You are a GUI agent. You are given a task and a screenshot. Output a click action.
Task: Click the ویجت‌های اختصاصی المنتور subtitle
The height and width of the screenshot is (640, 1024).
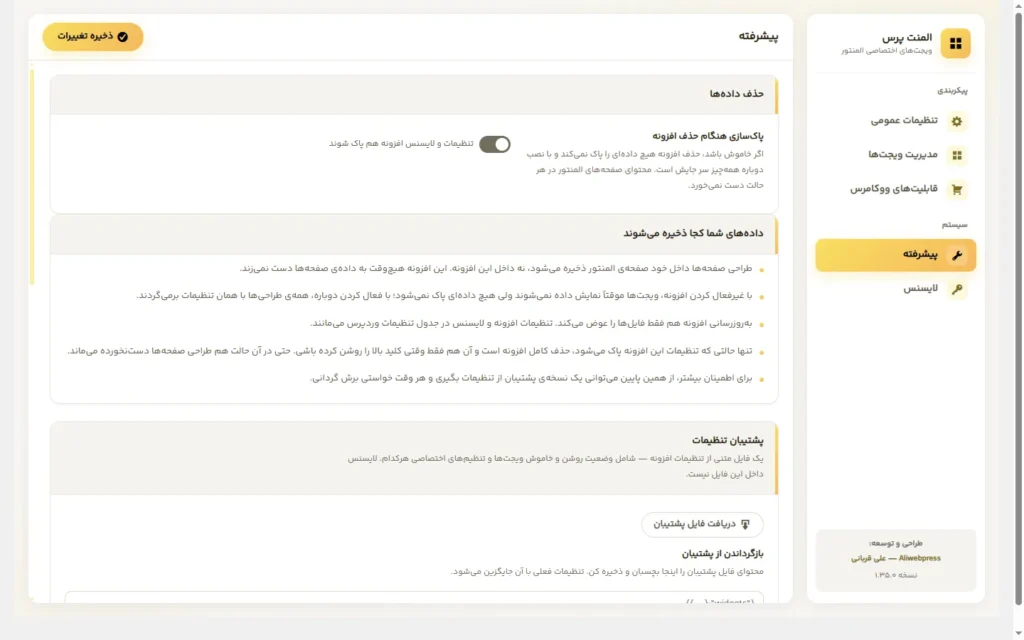886,51
